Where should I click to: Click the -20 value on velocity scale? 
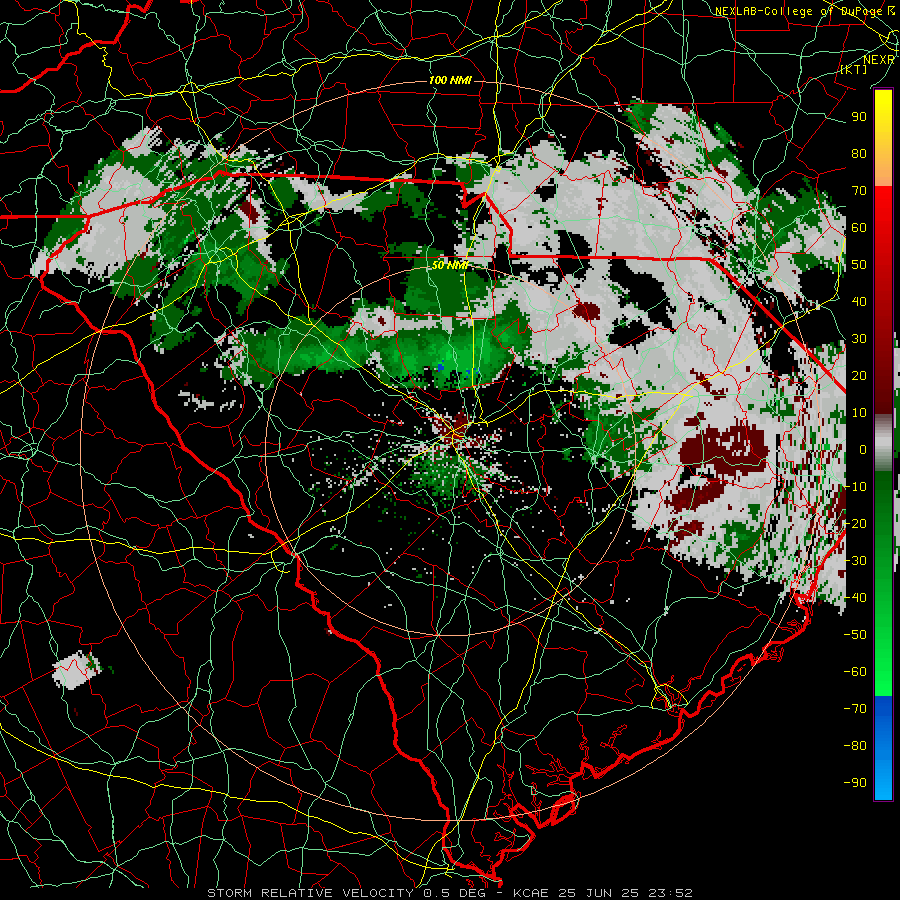[855, 524]
